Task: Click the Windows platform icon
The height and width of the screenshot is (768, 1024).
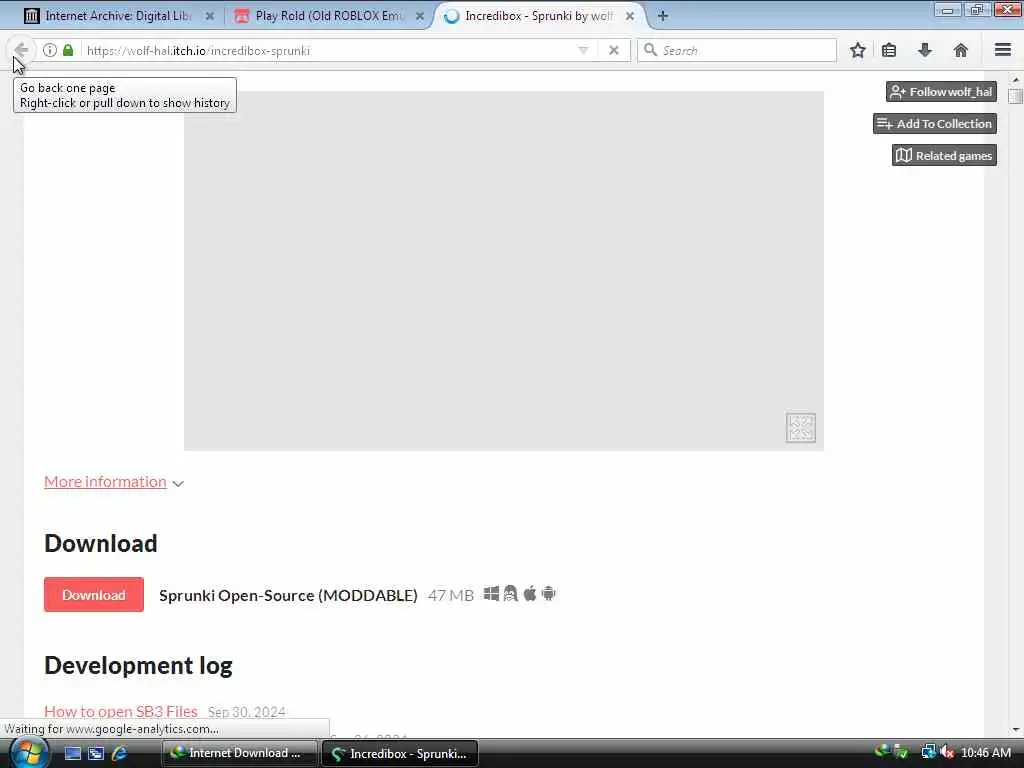Action: 491,594
